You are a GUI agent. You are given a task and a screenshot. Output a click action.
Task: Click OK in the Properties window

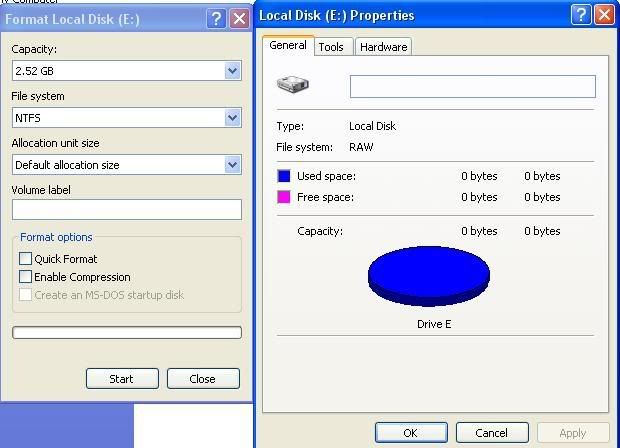point(411,433)
